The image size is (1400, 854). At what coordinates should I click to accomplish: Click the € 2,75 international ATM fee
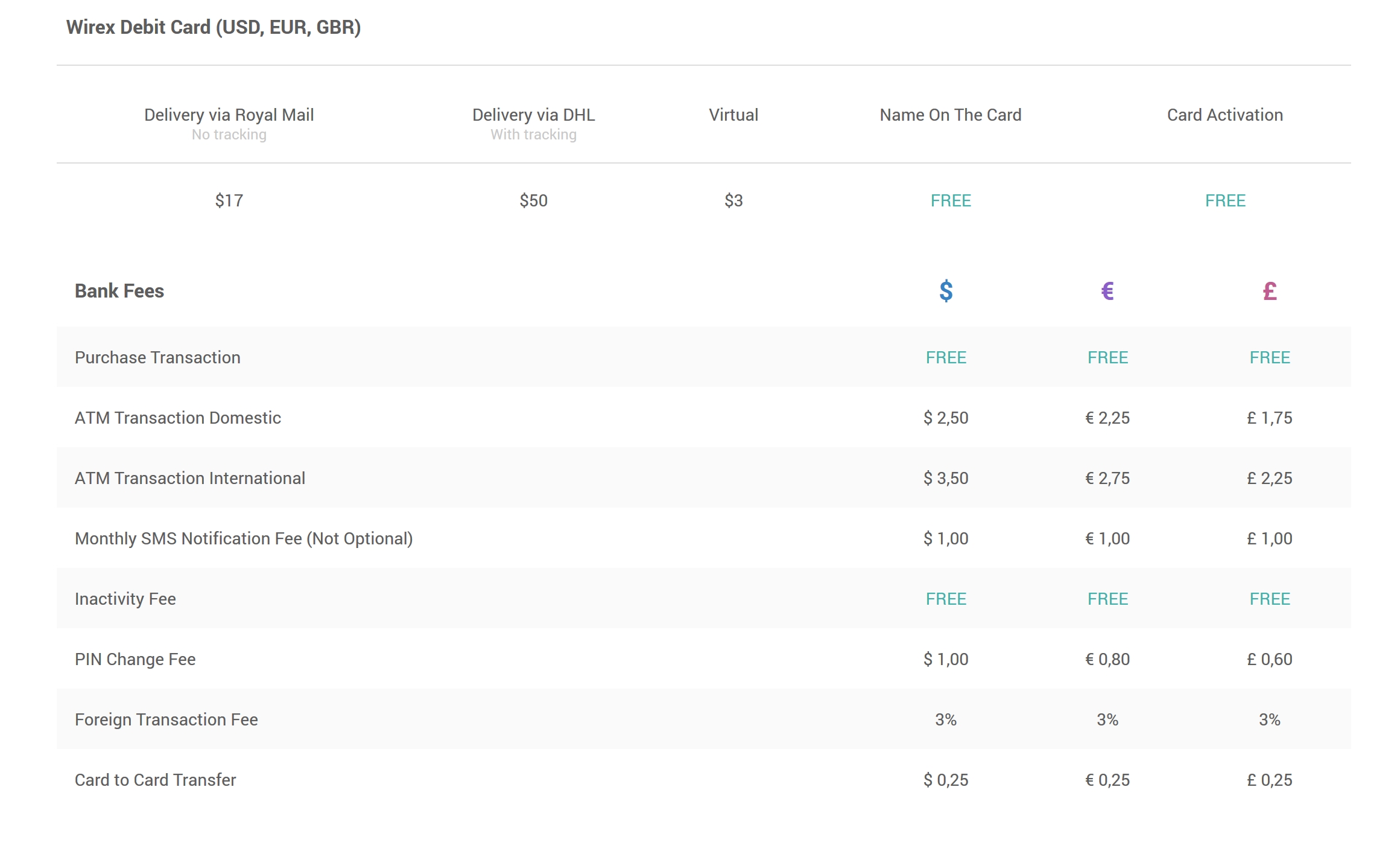[x=1107, y=478]
